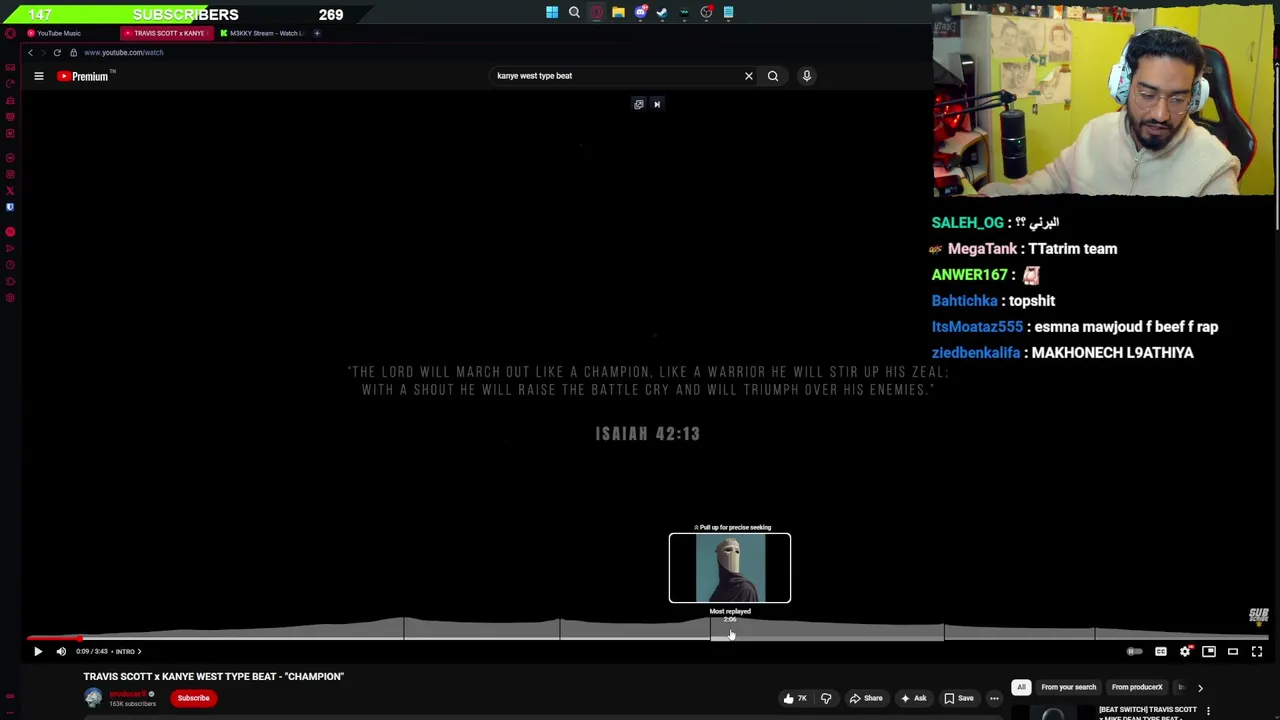Open Discord from the taskbar
The height and width of the screenshot is (720, 1280).
pyautogui.click(x=640, y=12)
